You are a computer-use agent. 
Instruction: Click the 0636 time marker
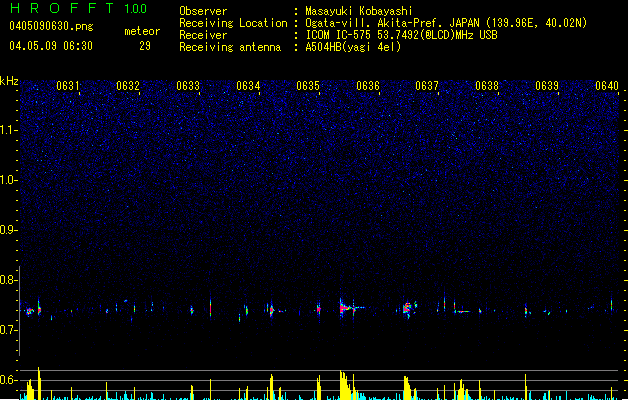[367, 86]
